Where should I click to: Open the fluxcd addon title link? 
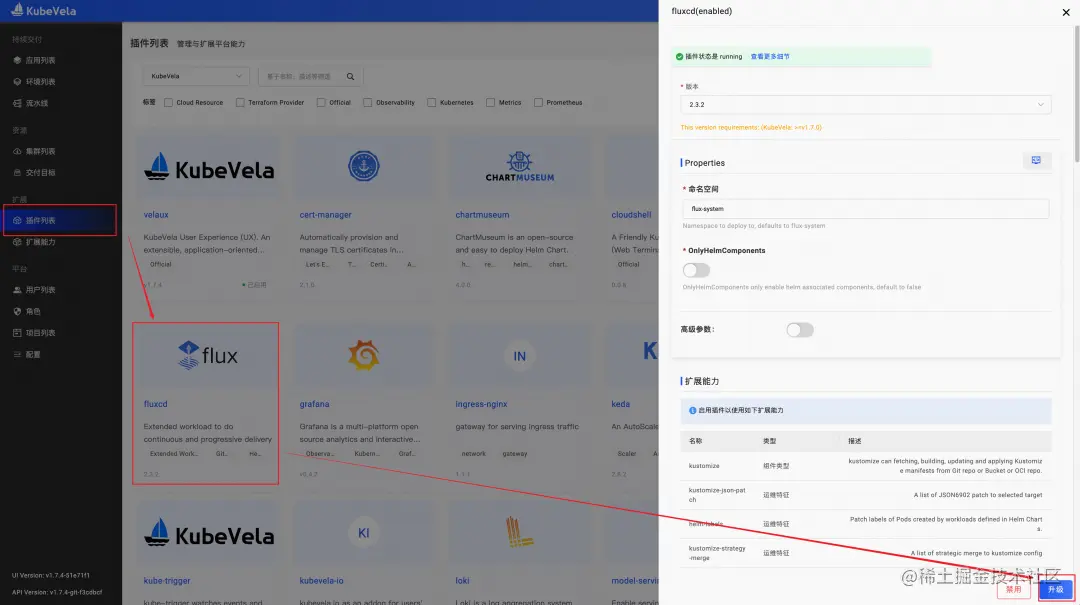coord(156,404)
